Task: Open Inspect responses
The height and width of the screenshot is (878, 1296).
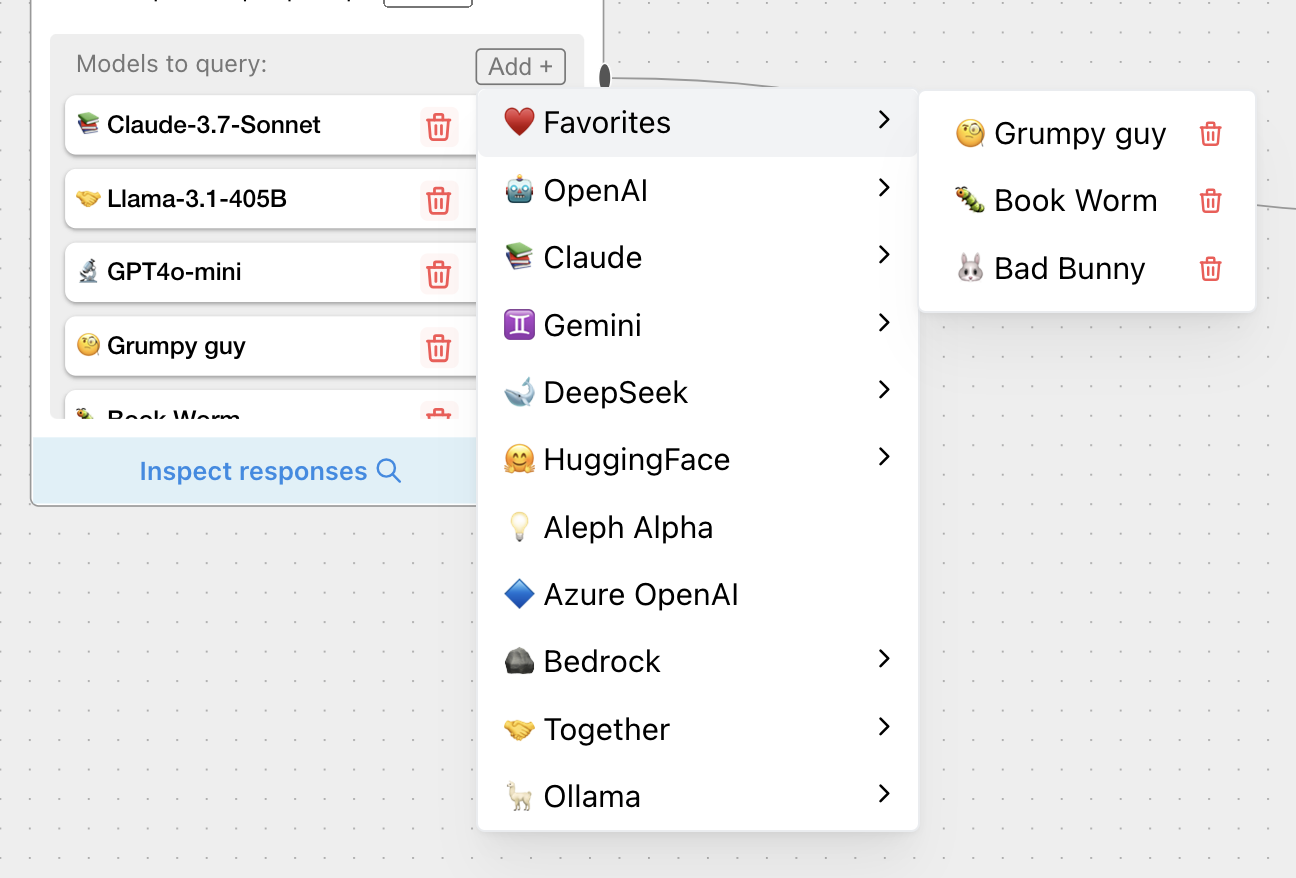Action: 254,471
